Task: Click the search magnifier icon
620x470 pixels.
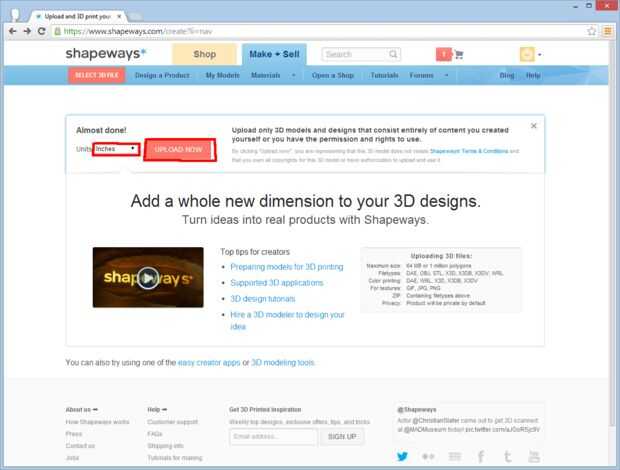Action: pos(393,54)
